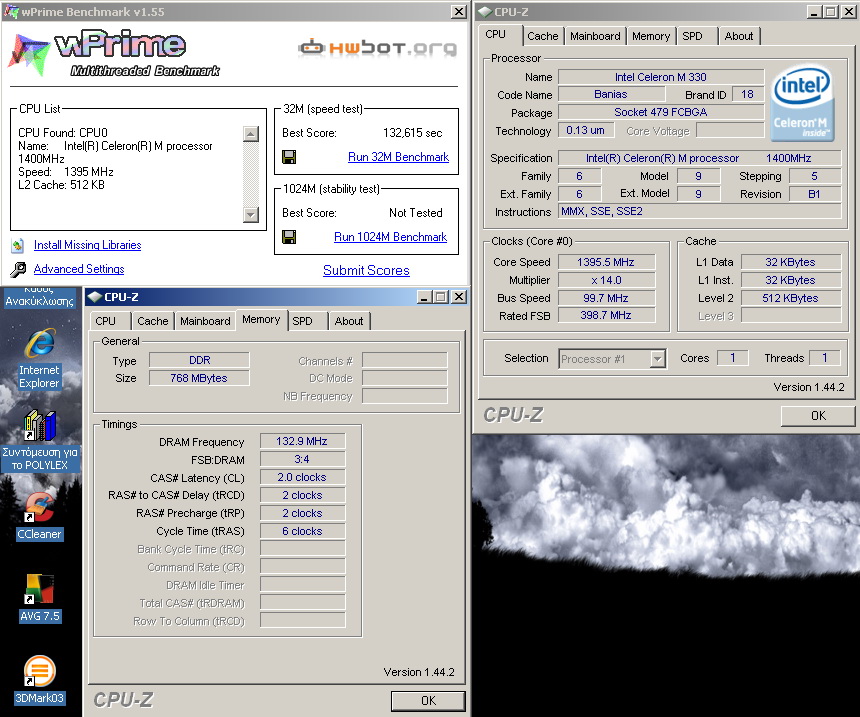The height and width of the screenshot is (717, 860).
Task: Click the processor Name field
Action: (661, 77)
